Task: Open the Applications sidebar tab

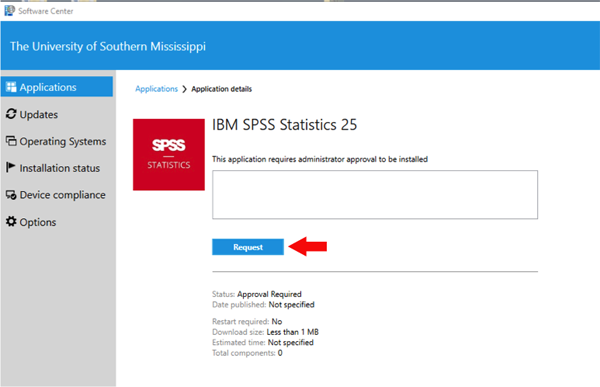Action: click(57, 87)
